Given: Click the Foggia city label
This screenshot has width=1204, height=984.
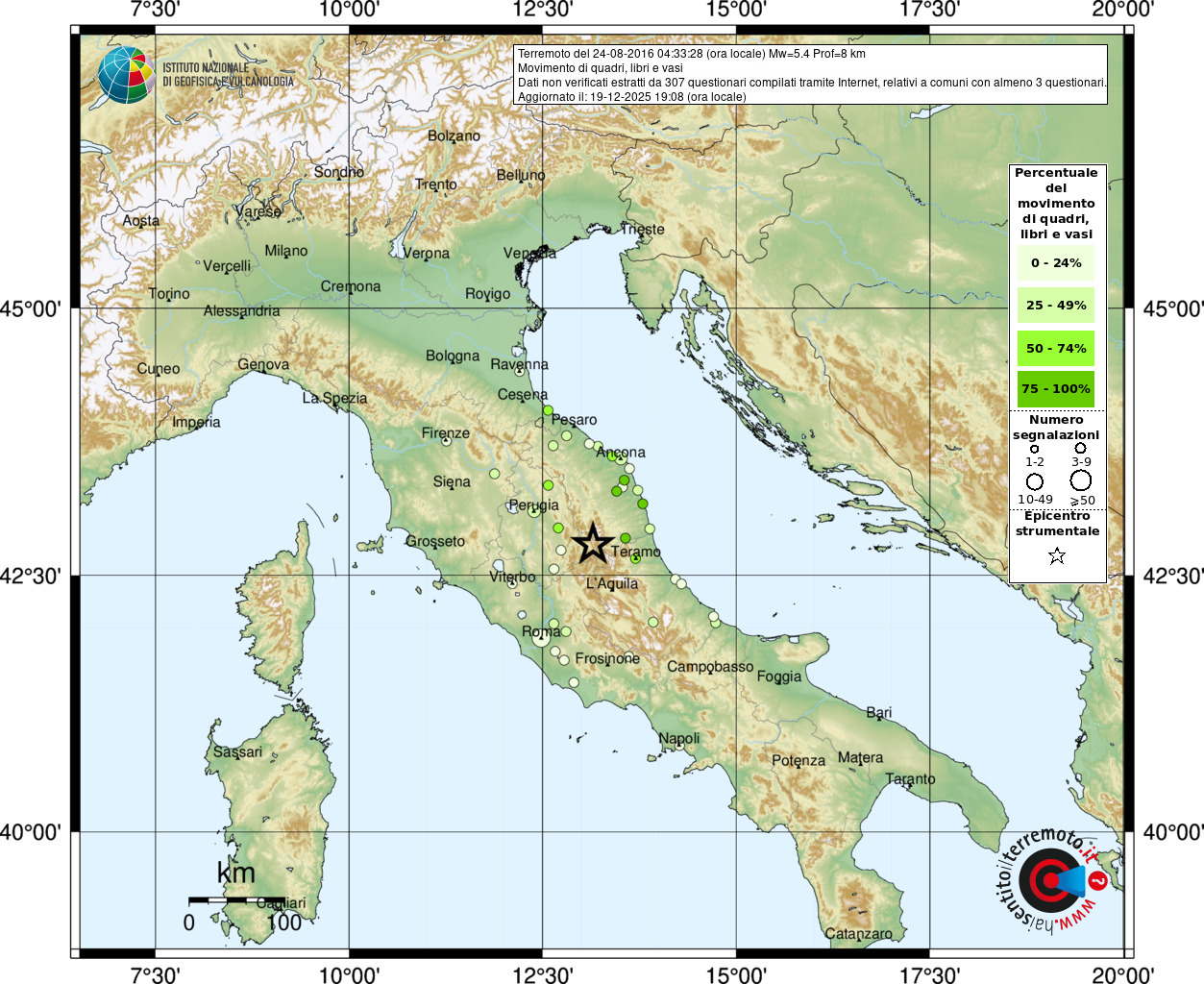Looking at the screenshot, I should pyautogui.click(x=779, y=676).
